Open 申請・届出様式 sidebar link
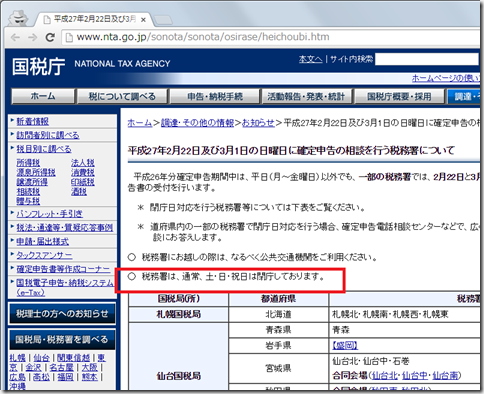The width and height of the screenshot is (484, 394). pos(43,241)
